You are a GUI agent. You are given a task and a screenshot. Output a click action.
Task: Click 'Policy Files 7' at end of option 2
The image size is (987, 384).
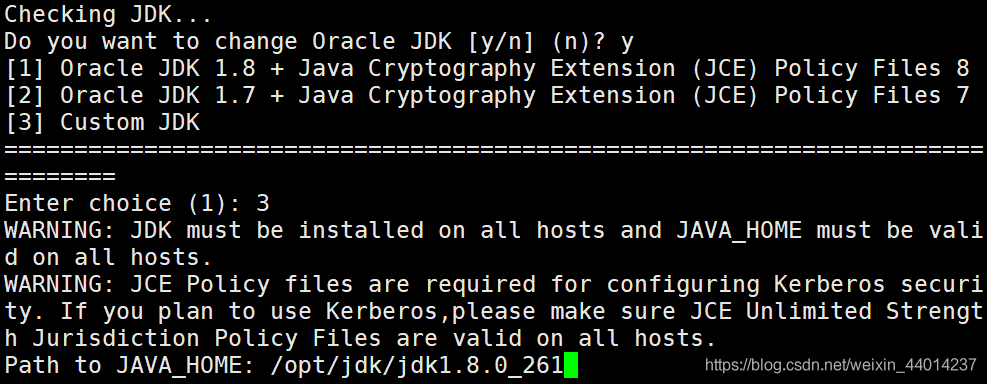coord(871,96)
